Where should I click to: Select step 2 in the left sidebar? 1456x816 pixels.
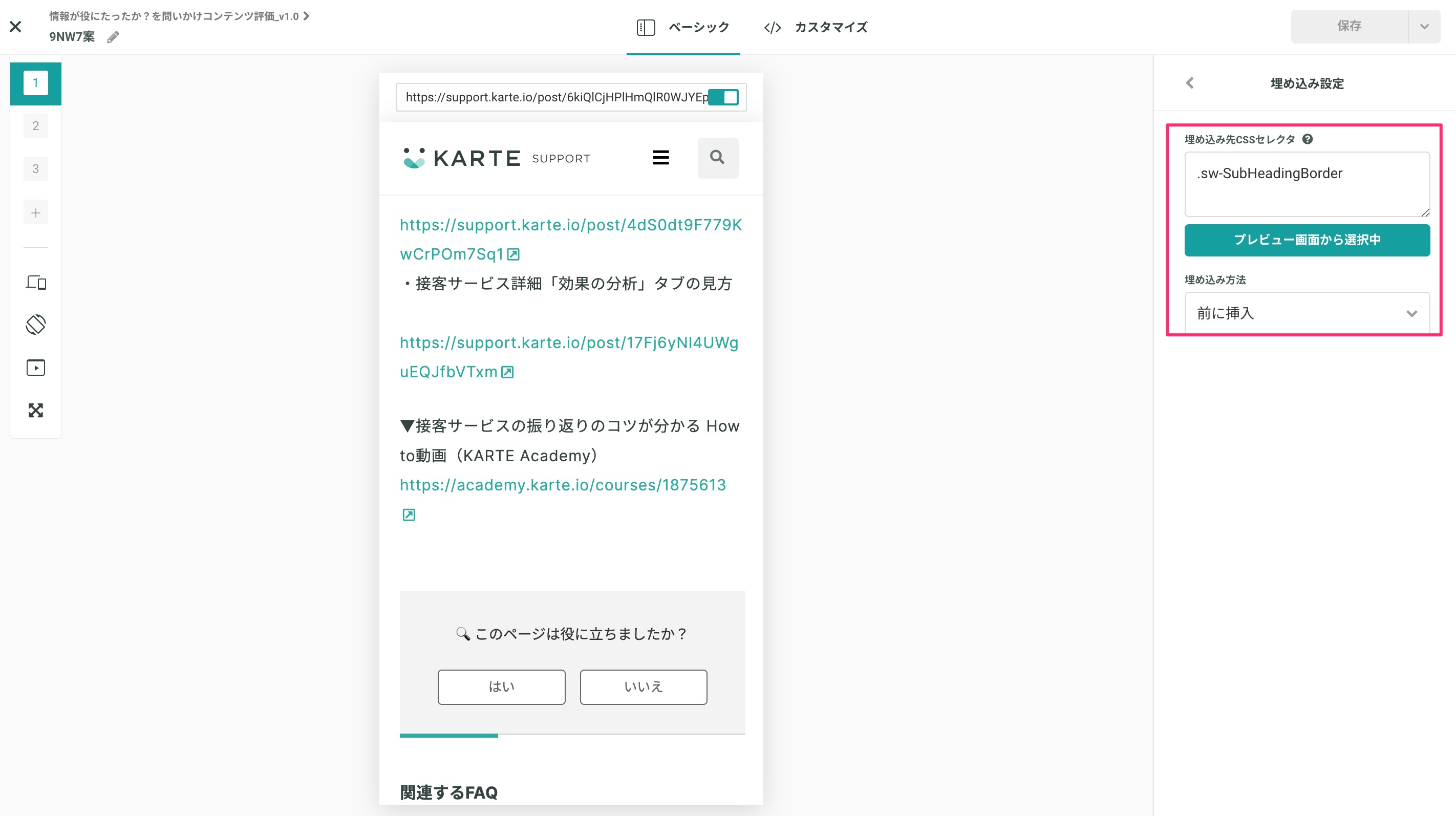(36, 126)
